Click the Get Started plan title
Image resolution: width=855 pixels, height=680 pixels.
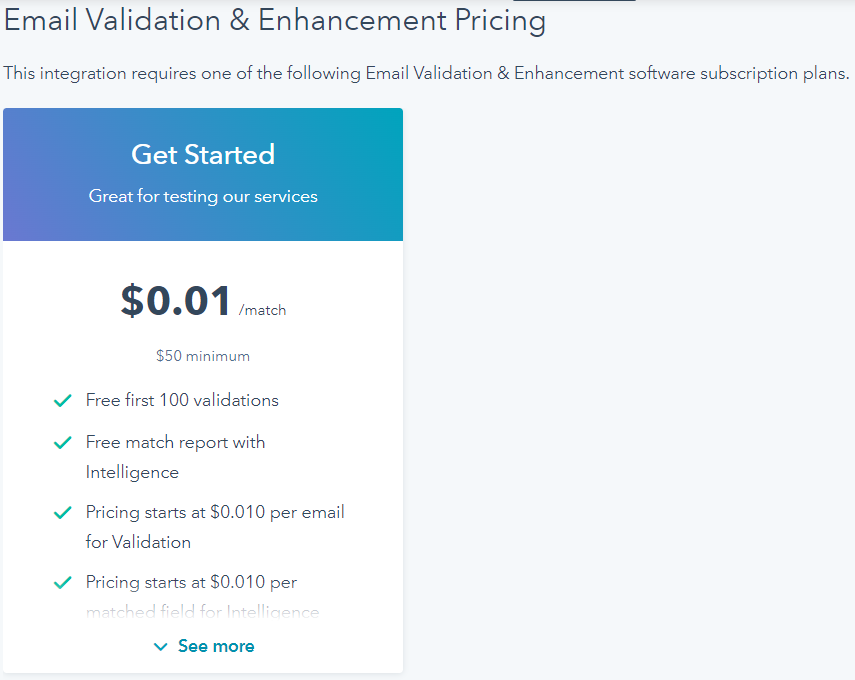pyautogui.click(x=203, y=155)
